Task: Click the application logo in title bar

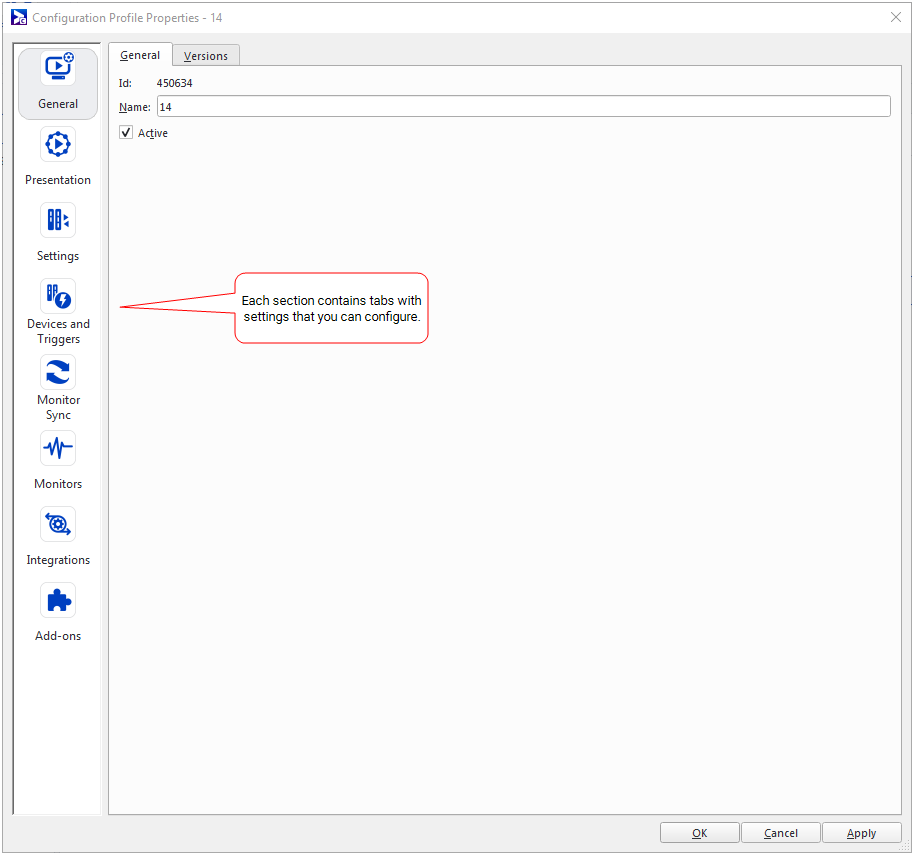Action: 19,17
